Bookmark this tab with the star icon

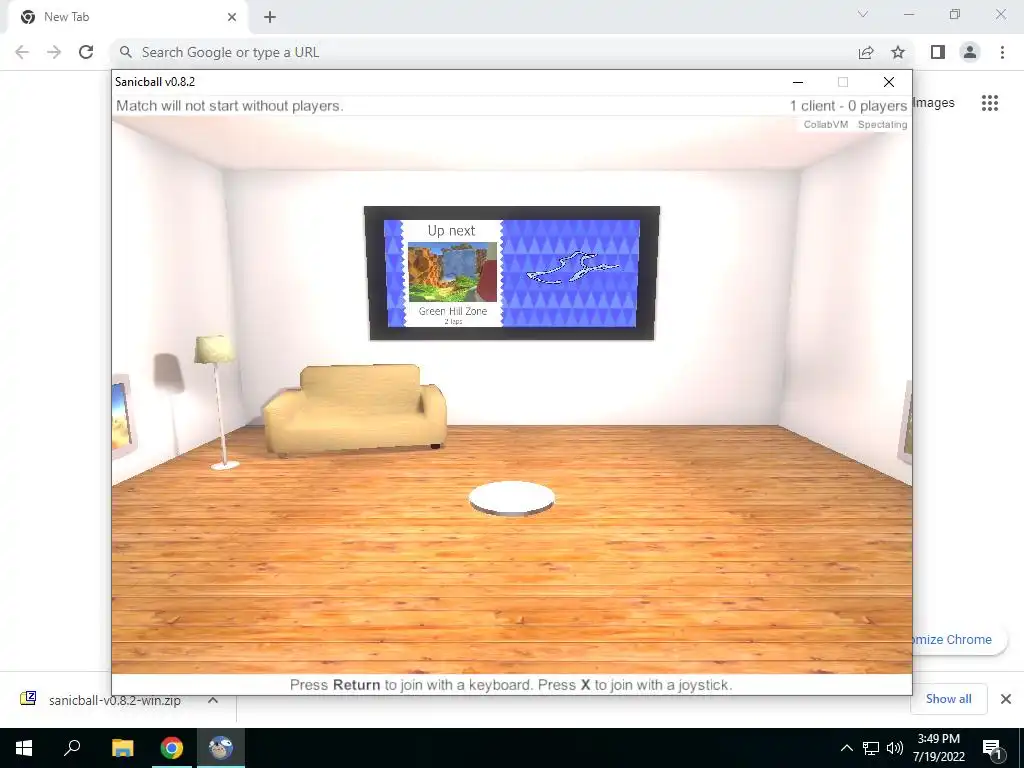pos(898,52)
